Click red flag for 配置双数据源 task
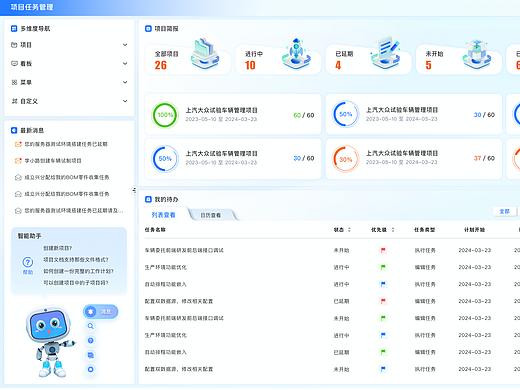Viewport: 520px width, 390px height. (x=383, y=301)
